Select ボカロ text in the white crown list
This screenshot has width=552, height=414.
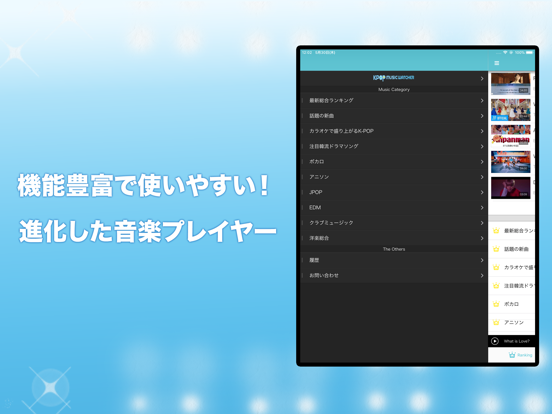point(511,304)
